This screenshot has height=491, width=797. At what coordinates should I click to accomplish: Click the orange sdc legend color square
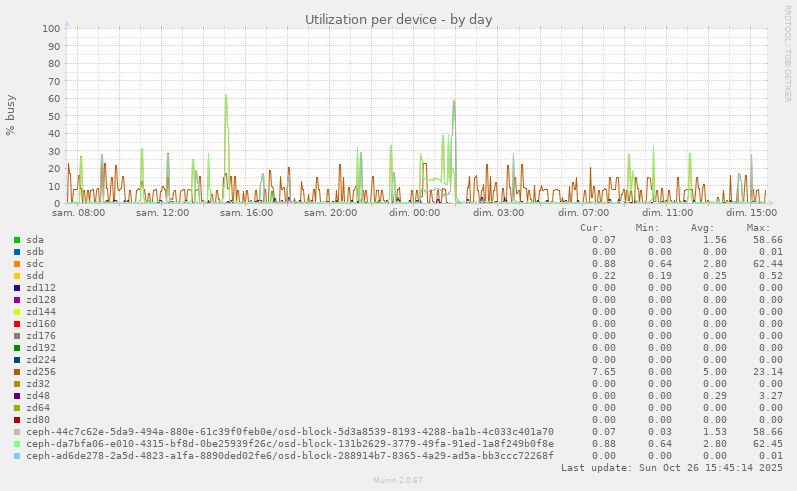17,264
